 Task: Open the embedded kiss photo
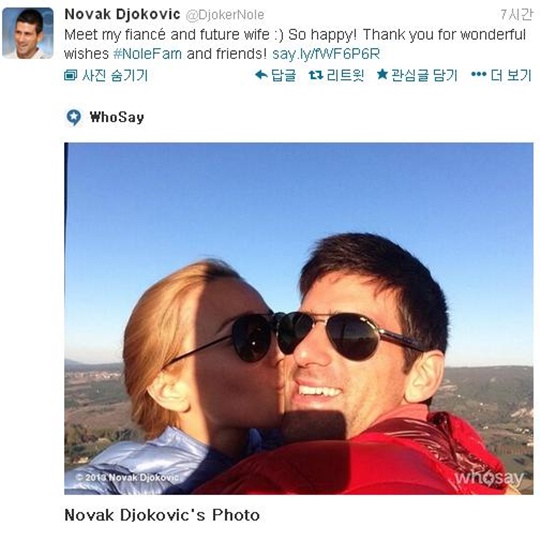[299, 318]
